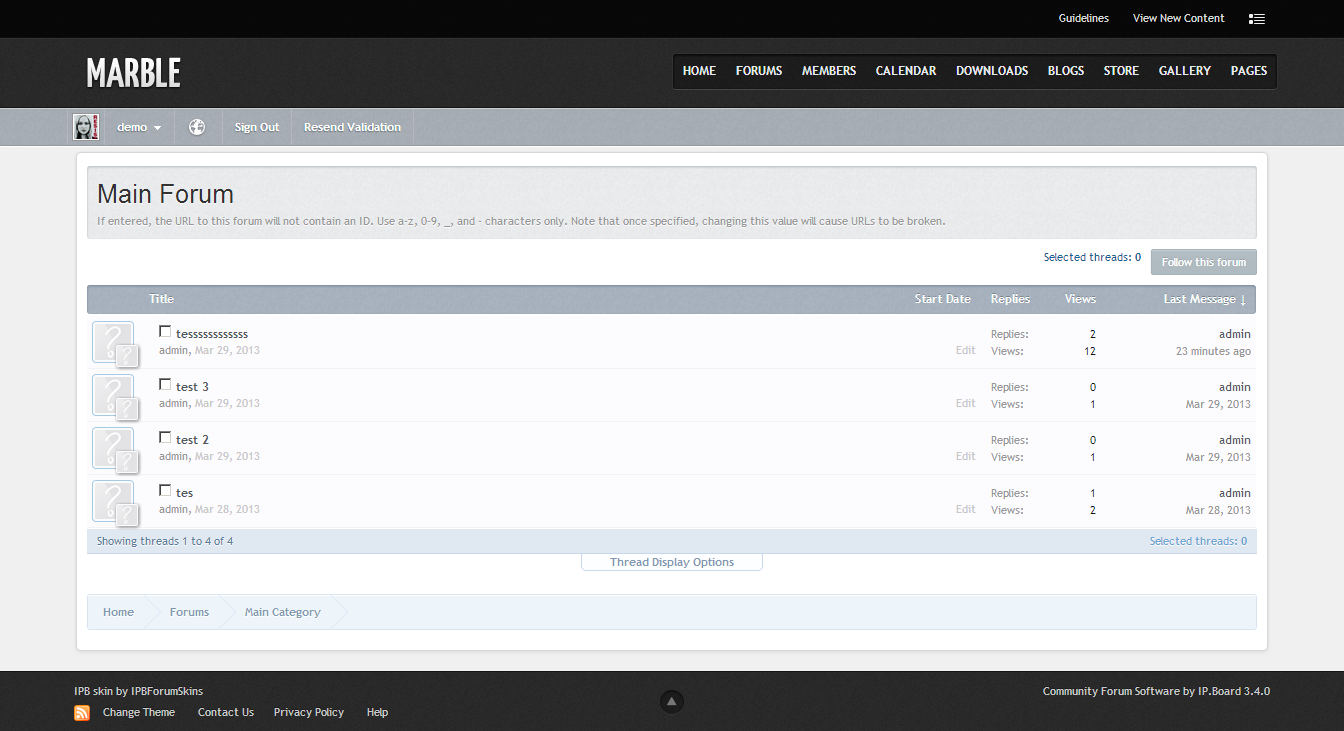Click IPB skin by IPBForumSkins link
Viewport: 1344px width, 731px height.
click(x=139, y=691)
